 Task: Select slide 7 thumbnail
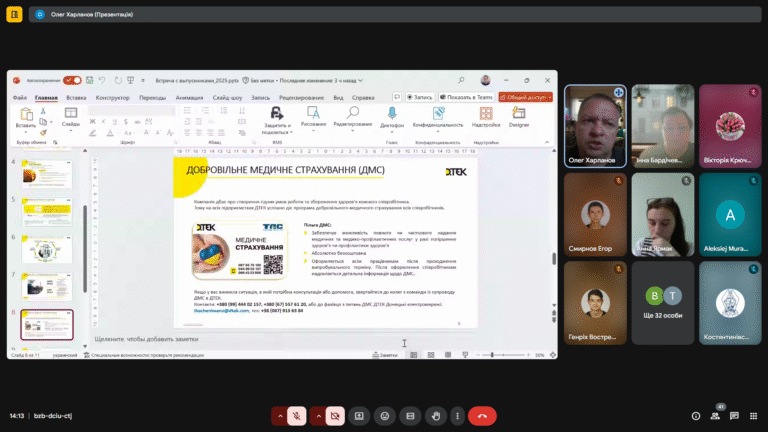pos(47,287)
